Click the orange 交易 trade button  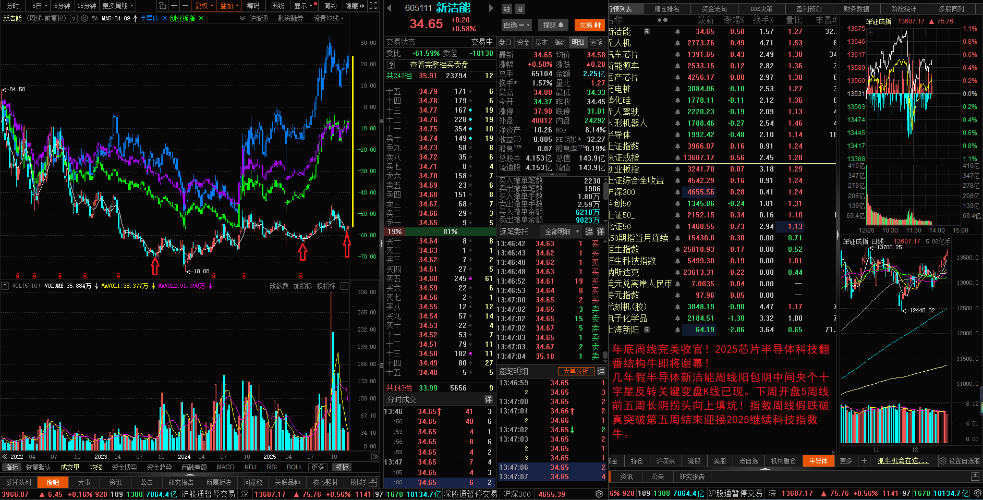point(590,25)
